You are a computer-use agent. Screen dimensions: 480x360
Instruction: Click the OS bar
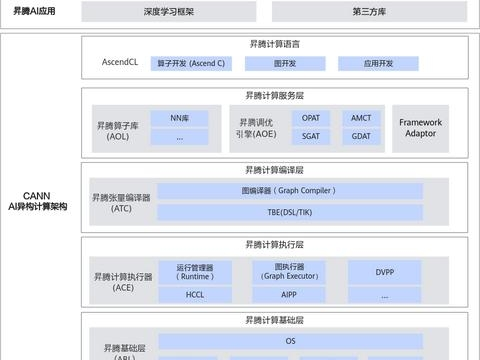(x=290, y=341)
